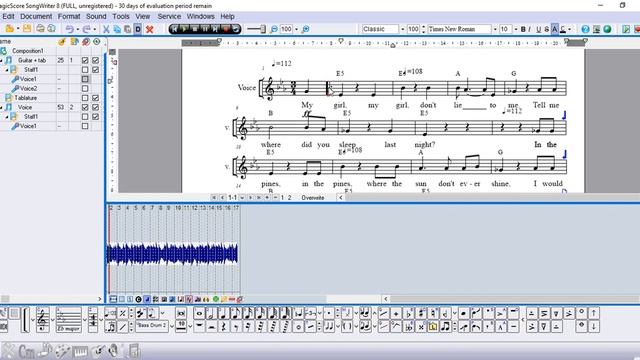Image resolution: width=640 pixels, height=360 pixels.
Task: Click the Print icon in the toolbar
Action: click(40, 29)
